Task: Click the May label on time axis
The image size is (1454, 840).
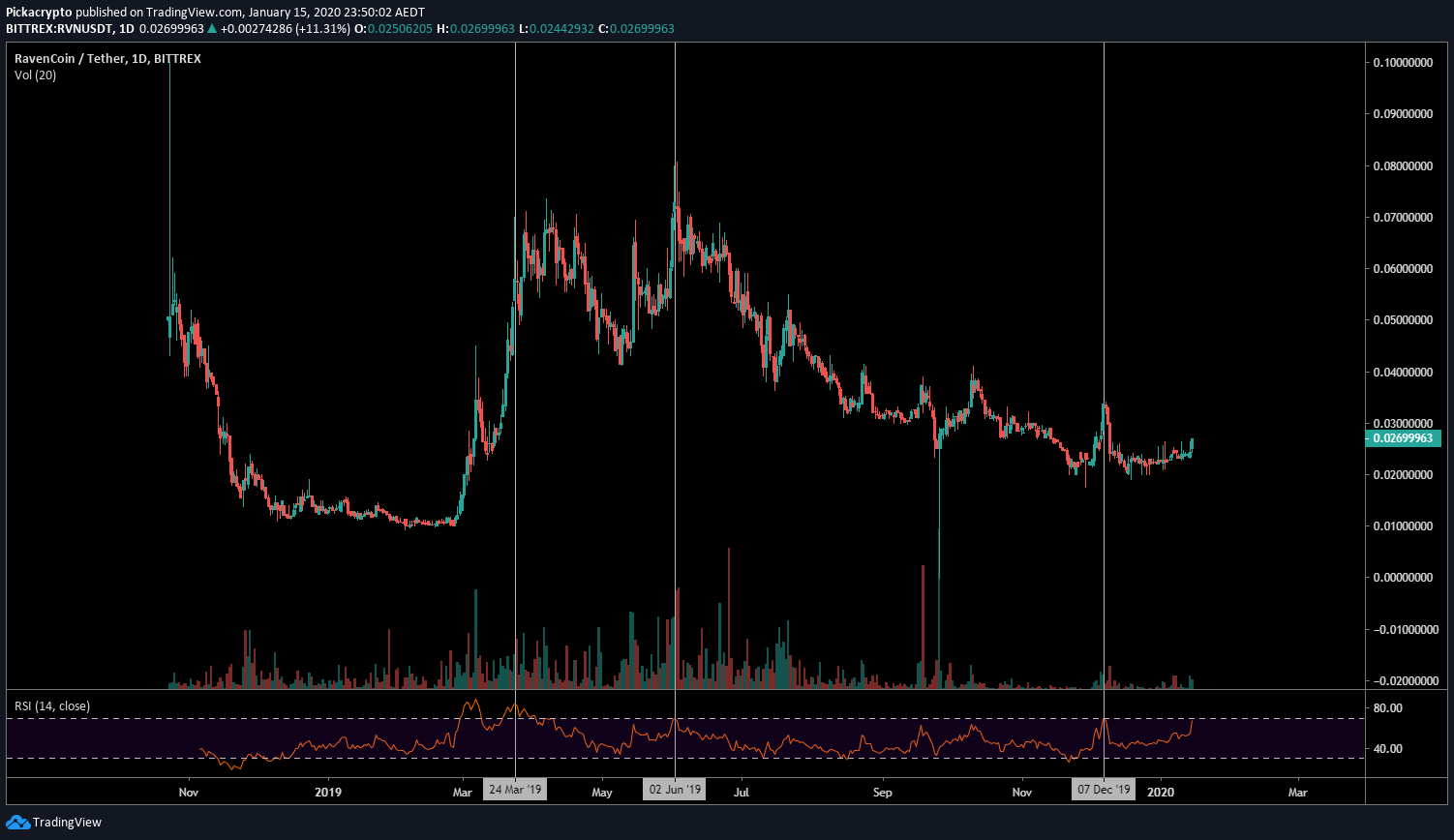Action: point(602,792)
